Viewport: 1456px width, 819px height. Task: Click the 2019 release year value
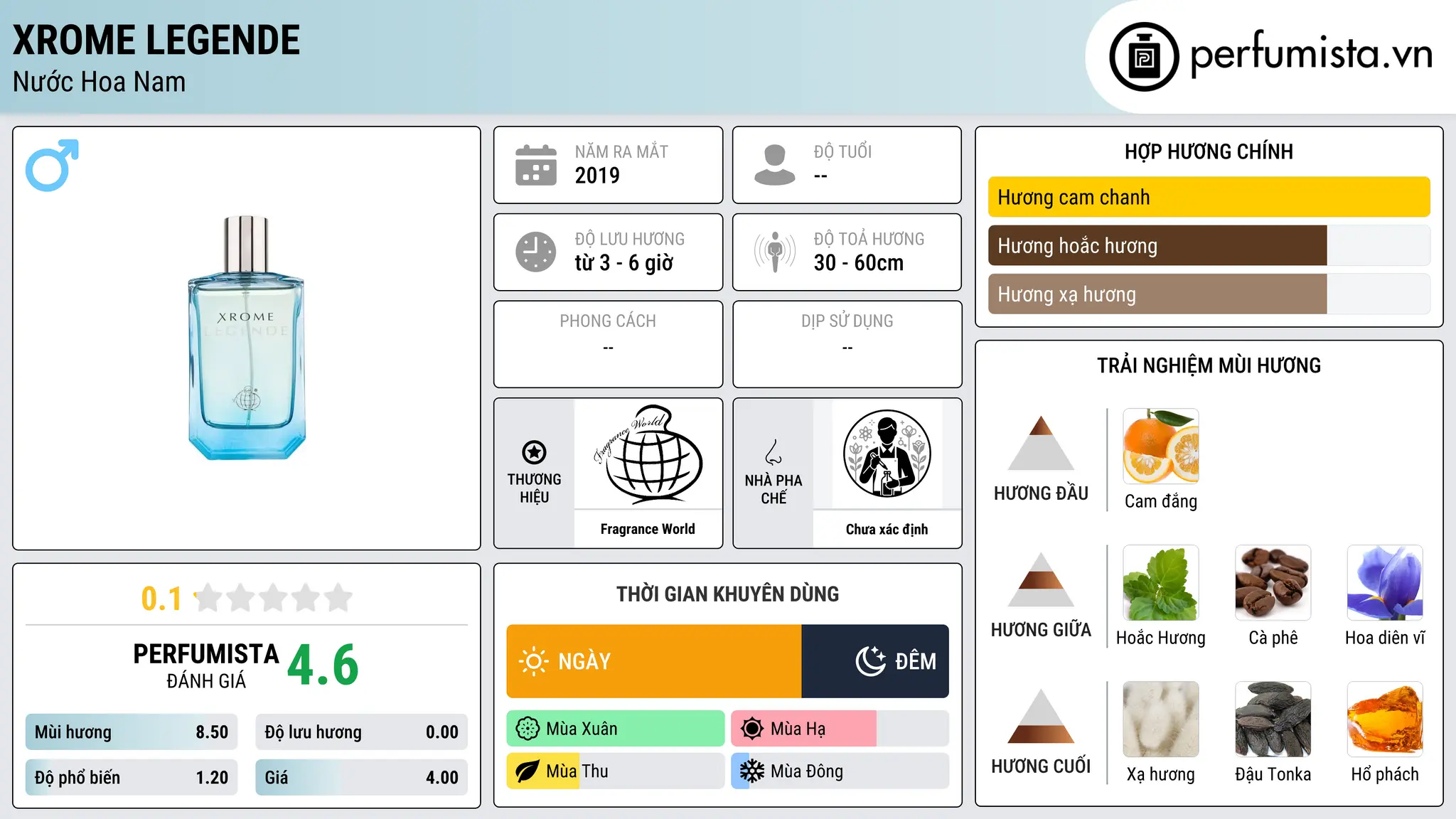[597, 176]
